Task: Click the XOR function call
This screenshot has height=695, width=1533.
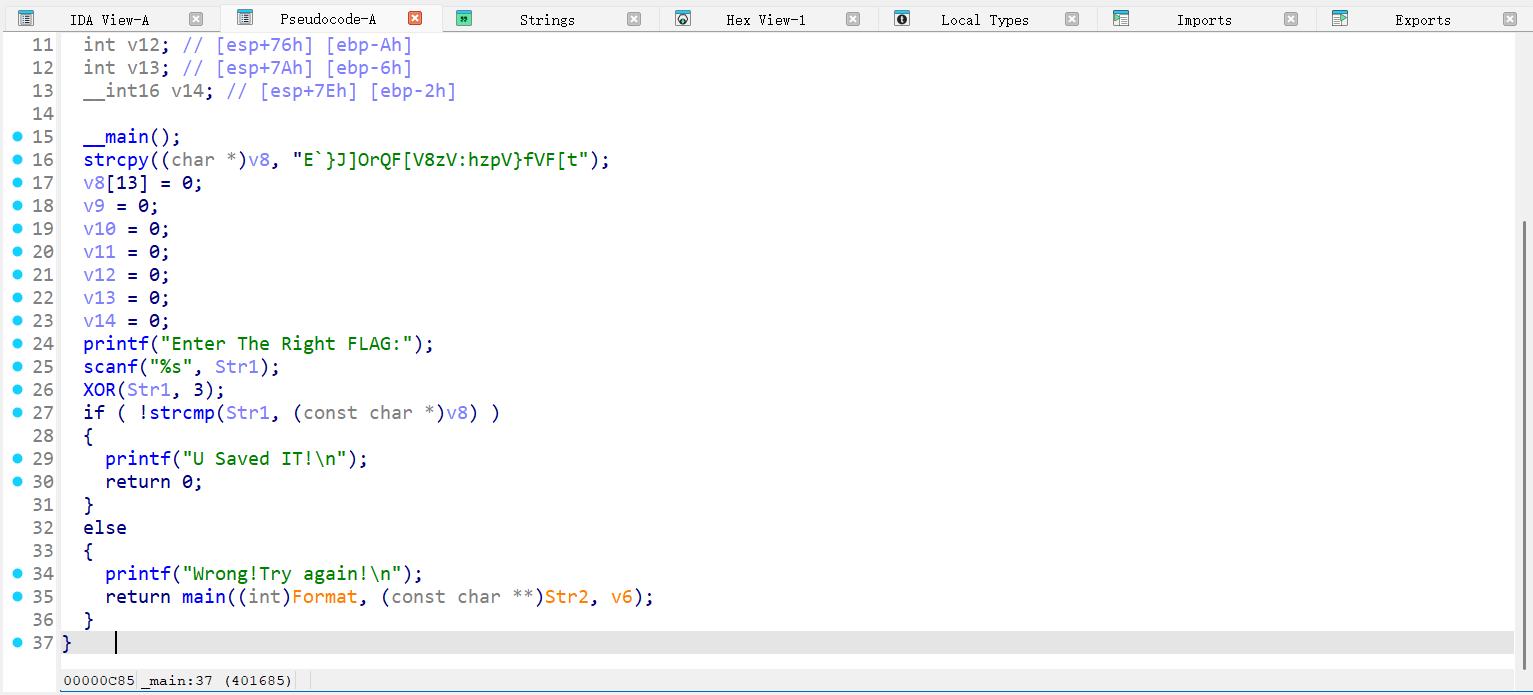Action: point(100,390)
